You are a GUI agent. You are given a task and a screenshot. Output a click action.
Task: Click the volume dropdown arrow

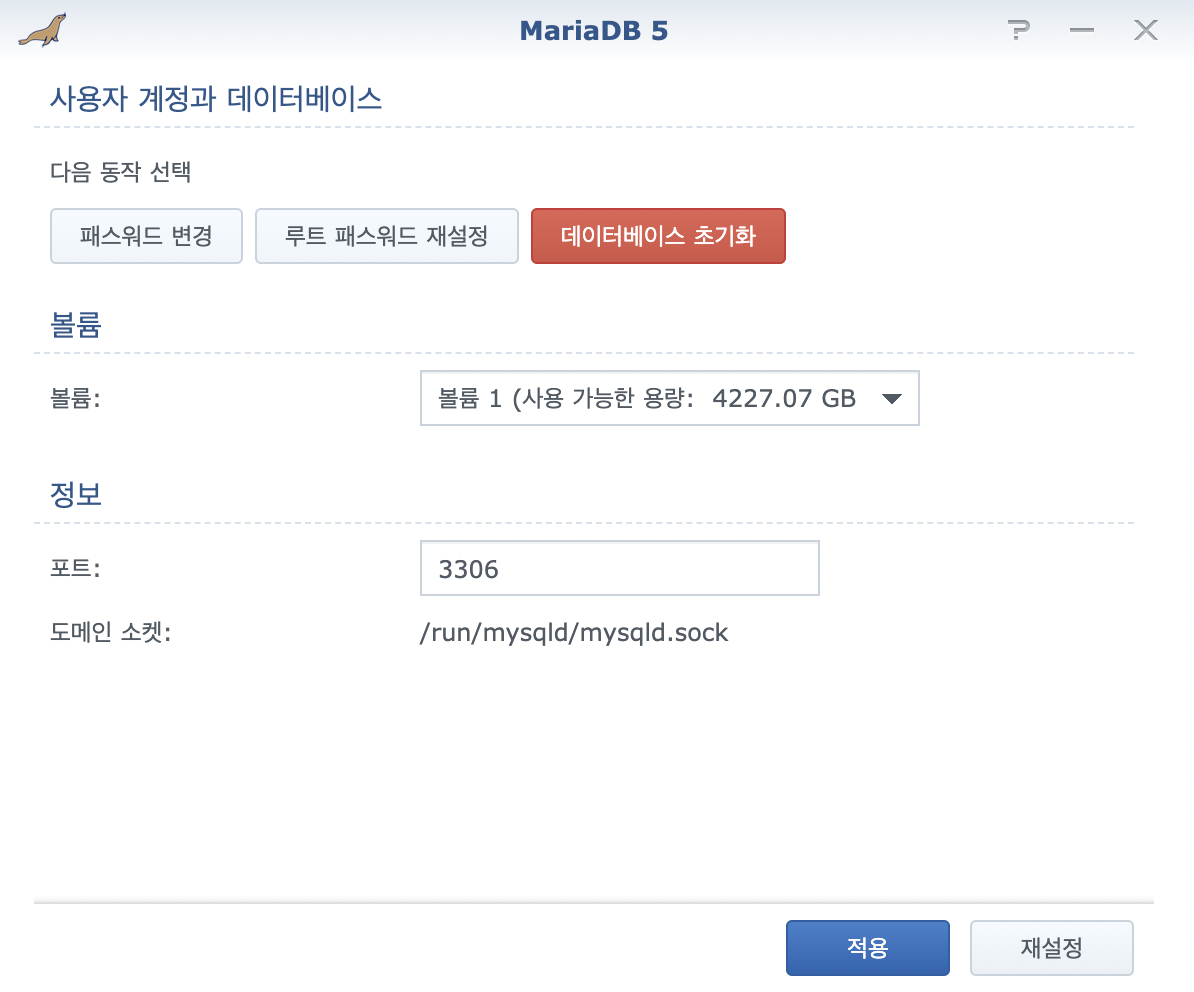(x=891, y=398)
